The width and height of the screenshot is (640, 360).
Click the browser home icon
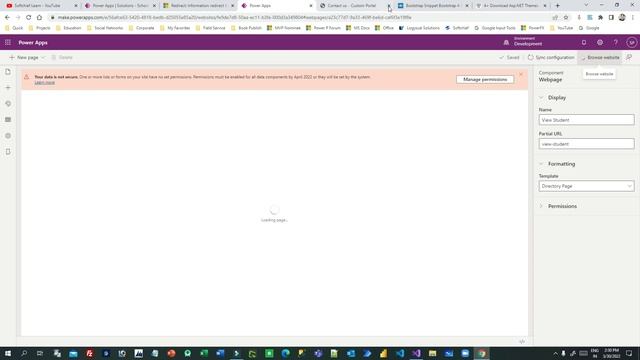(x=39, y=18)
